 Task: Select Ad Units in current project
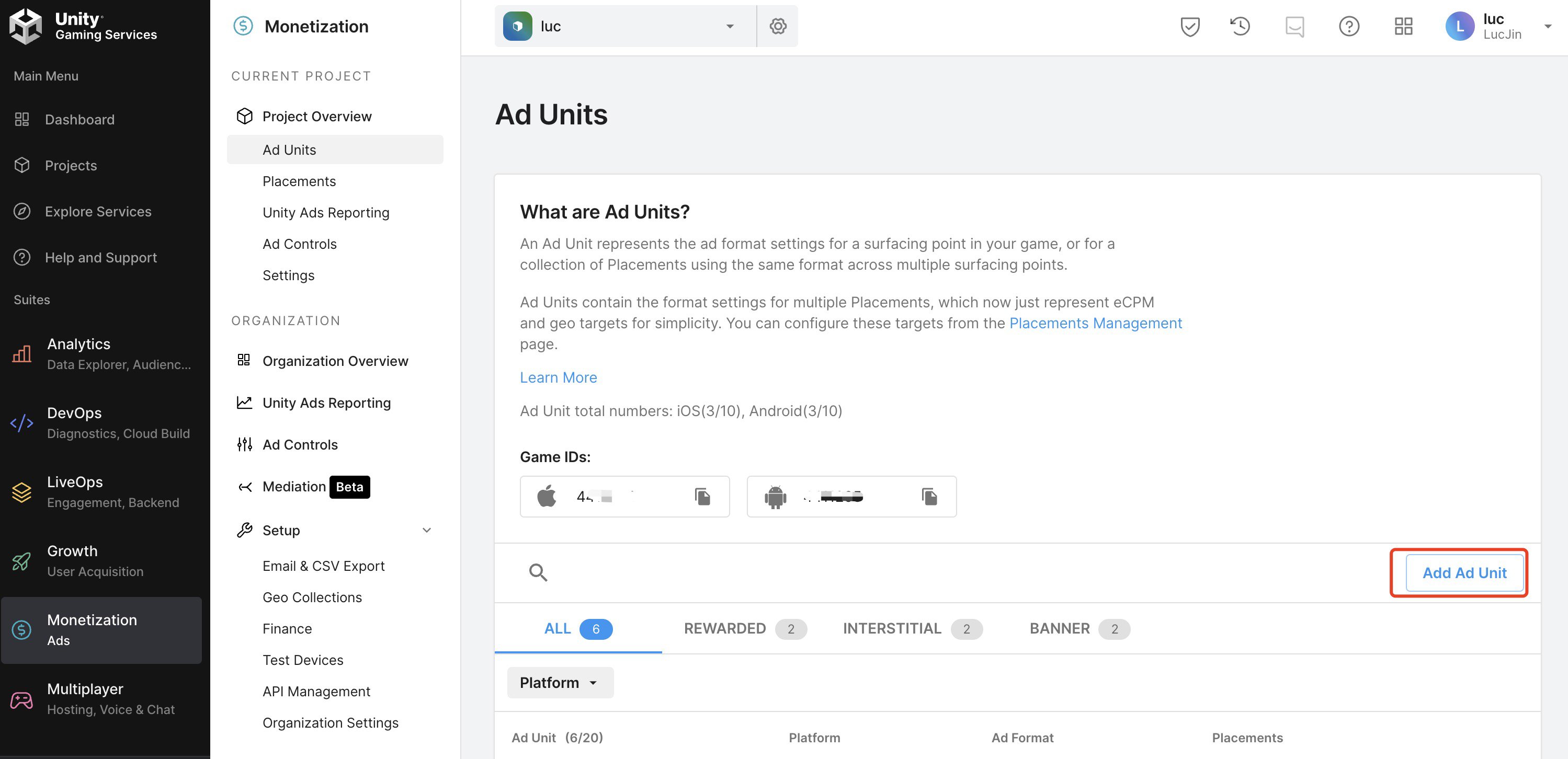pyautogui.click(x=335, y=149)
